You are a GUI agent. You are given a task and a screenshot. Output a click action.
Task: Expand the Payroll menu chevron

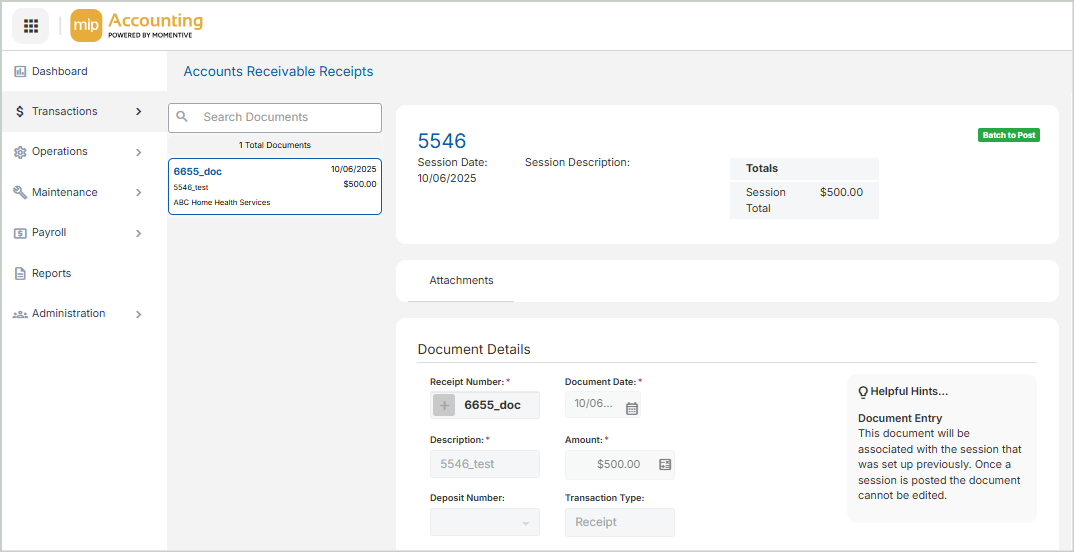(x=139, y=233)
